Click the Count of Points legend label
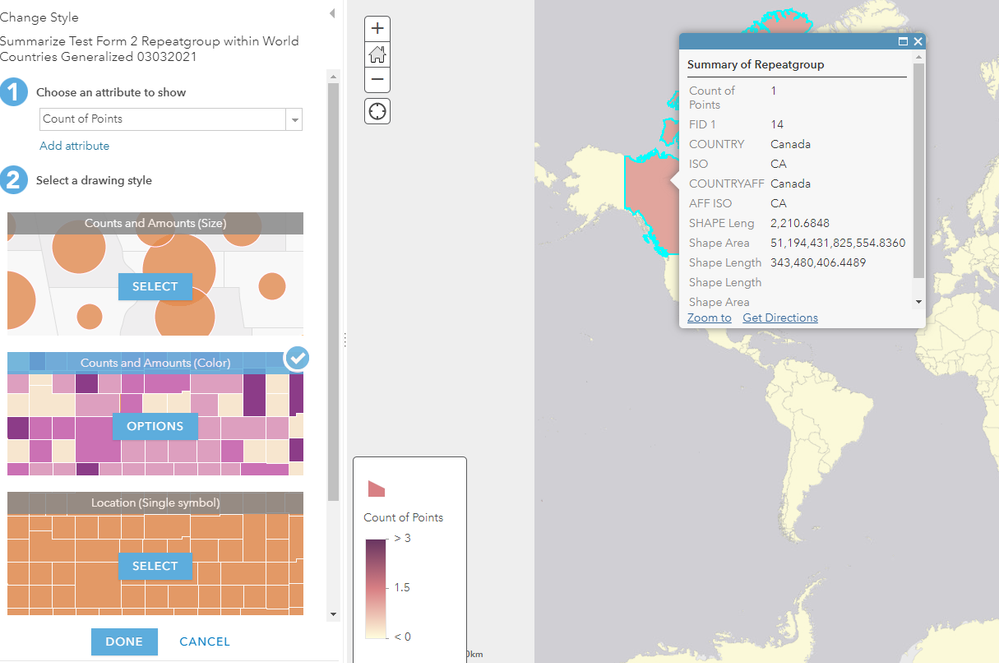Viewport: 999px width, 663px height. [403, 518]
